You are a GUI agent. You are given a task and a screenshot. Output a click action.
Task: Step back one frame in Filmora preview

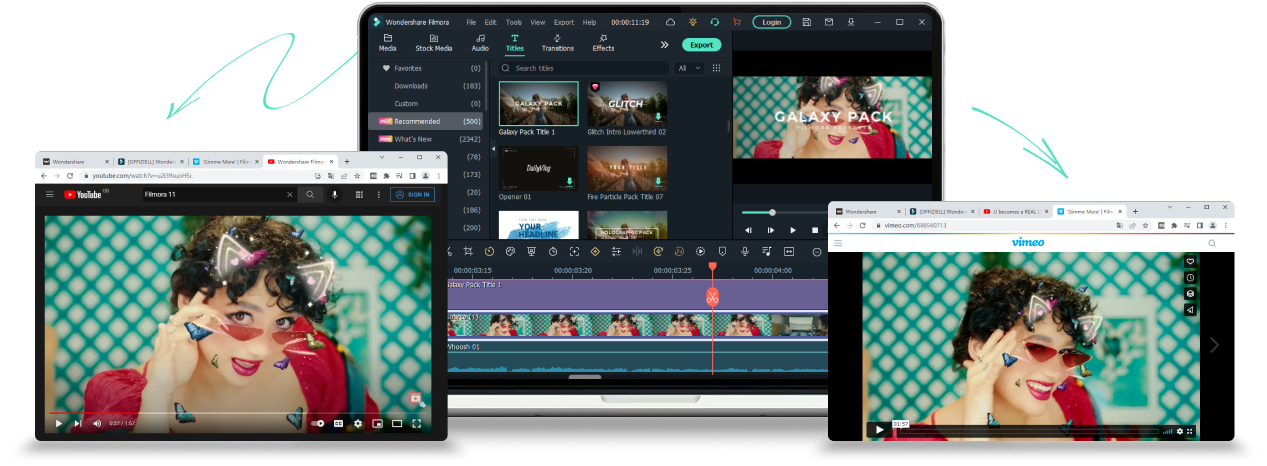[x=748, y=230]
